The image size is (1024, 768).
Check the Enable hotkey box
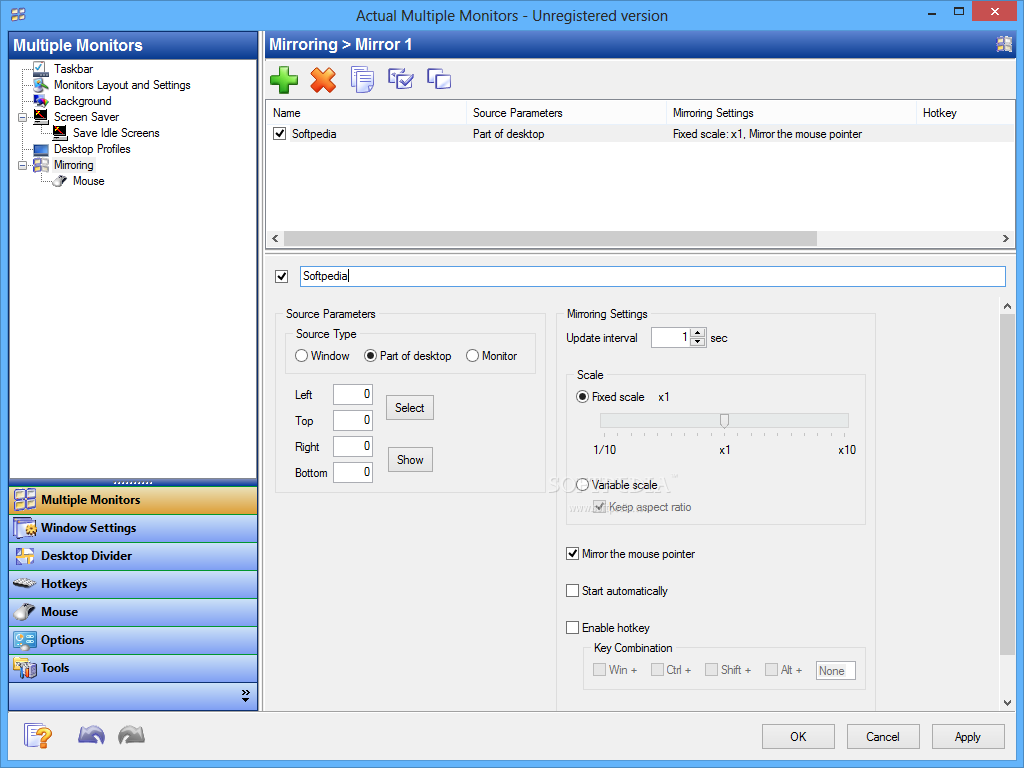point(572,628)
